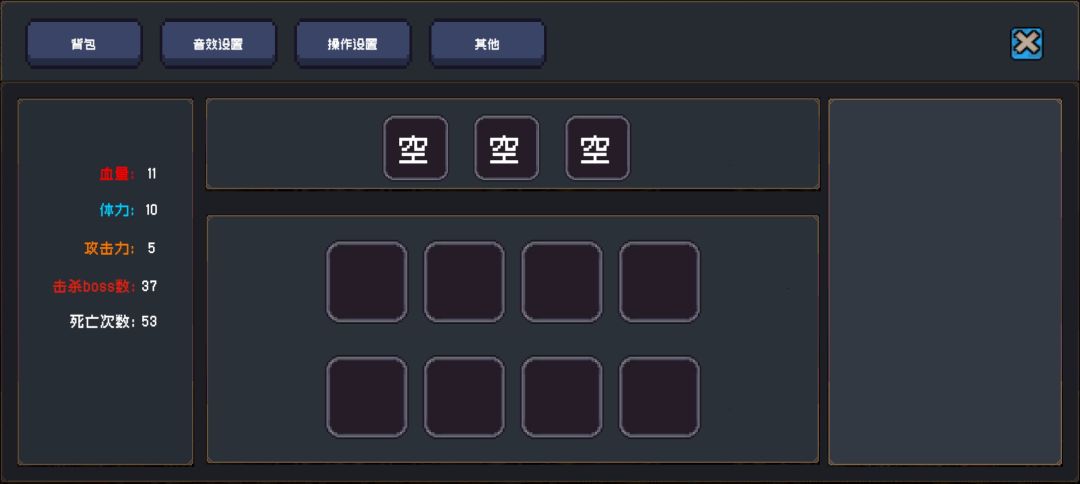Viewport: 1080px width, 484px height.
Task: Select the last inventory slot in bottom row
Action: (x=660, y=397)
